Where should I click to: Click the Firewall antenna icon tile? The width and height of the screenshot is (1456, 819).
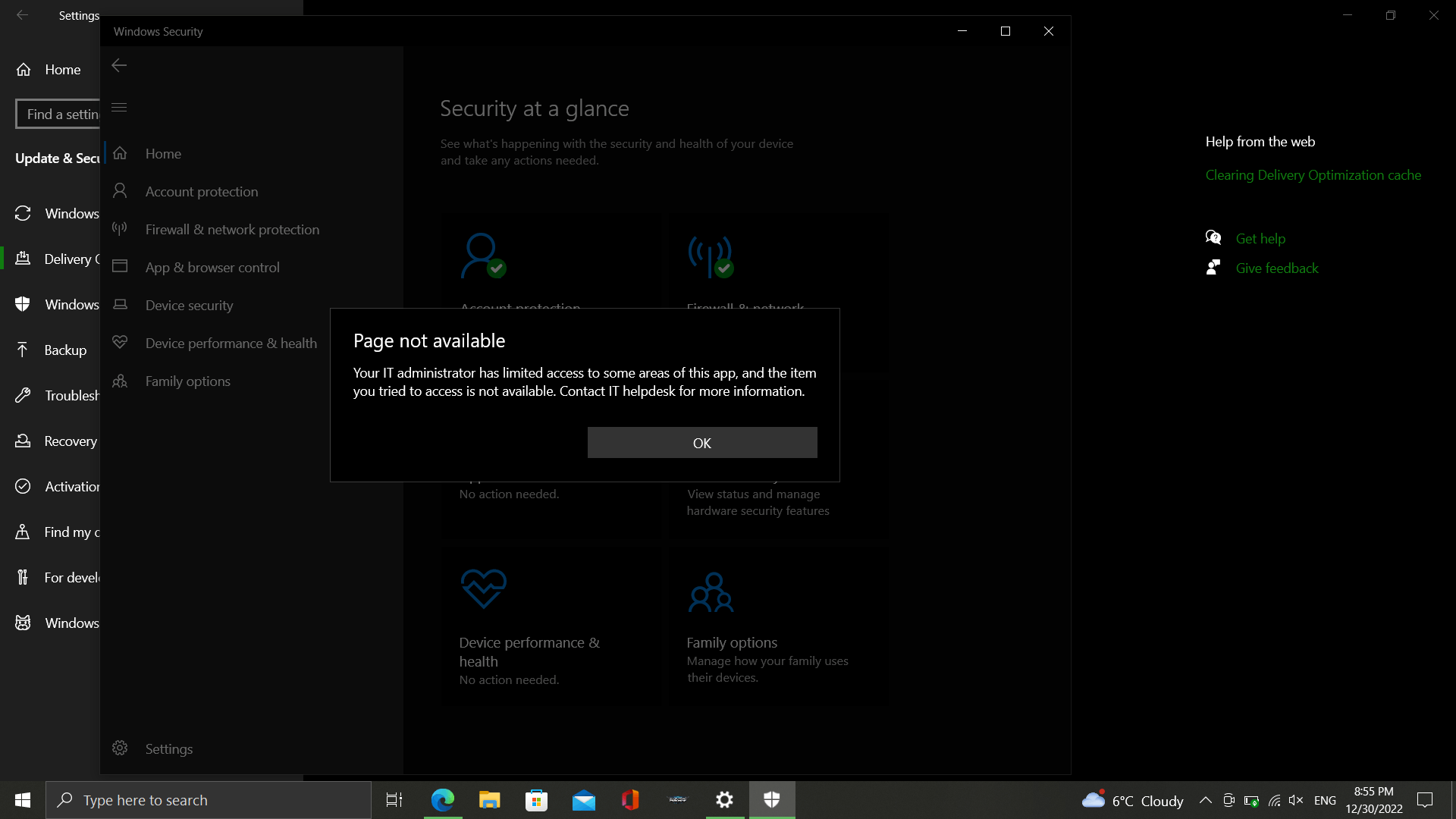[711, 256]
